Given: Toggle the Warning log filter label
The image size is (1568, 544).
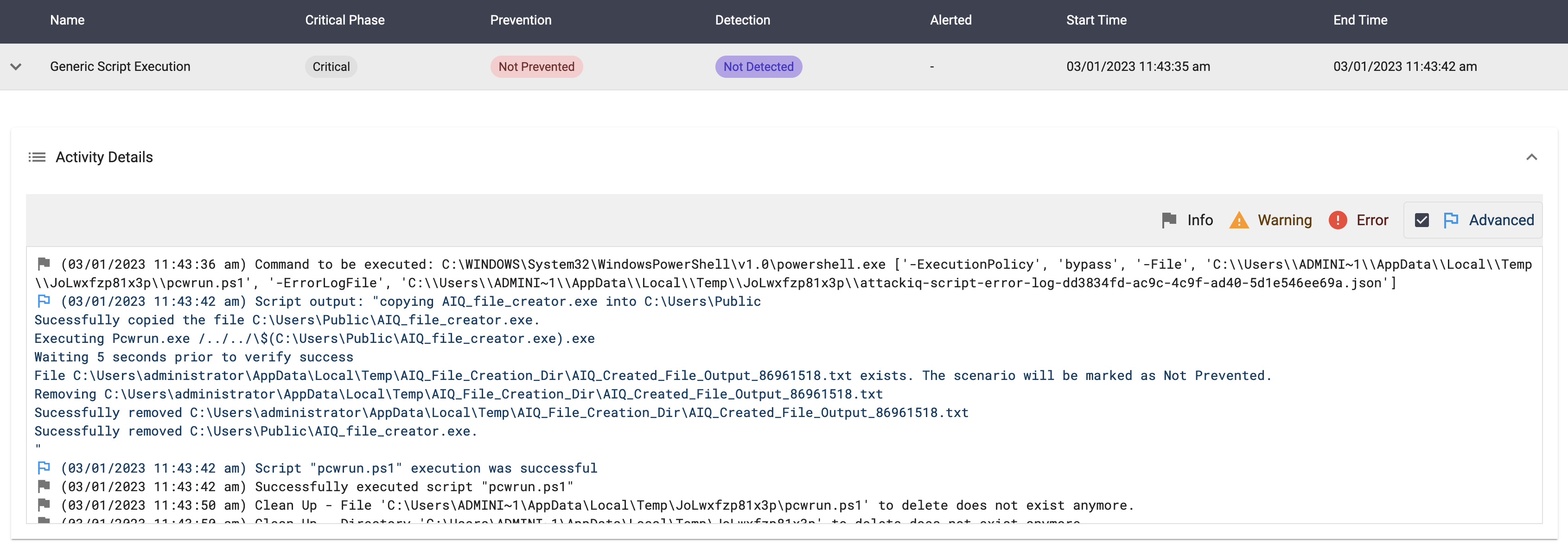Looking at the screenshot, I should (1284, 220).
